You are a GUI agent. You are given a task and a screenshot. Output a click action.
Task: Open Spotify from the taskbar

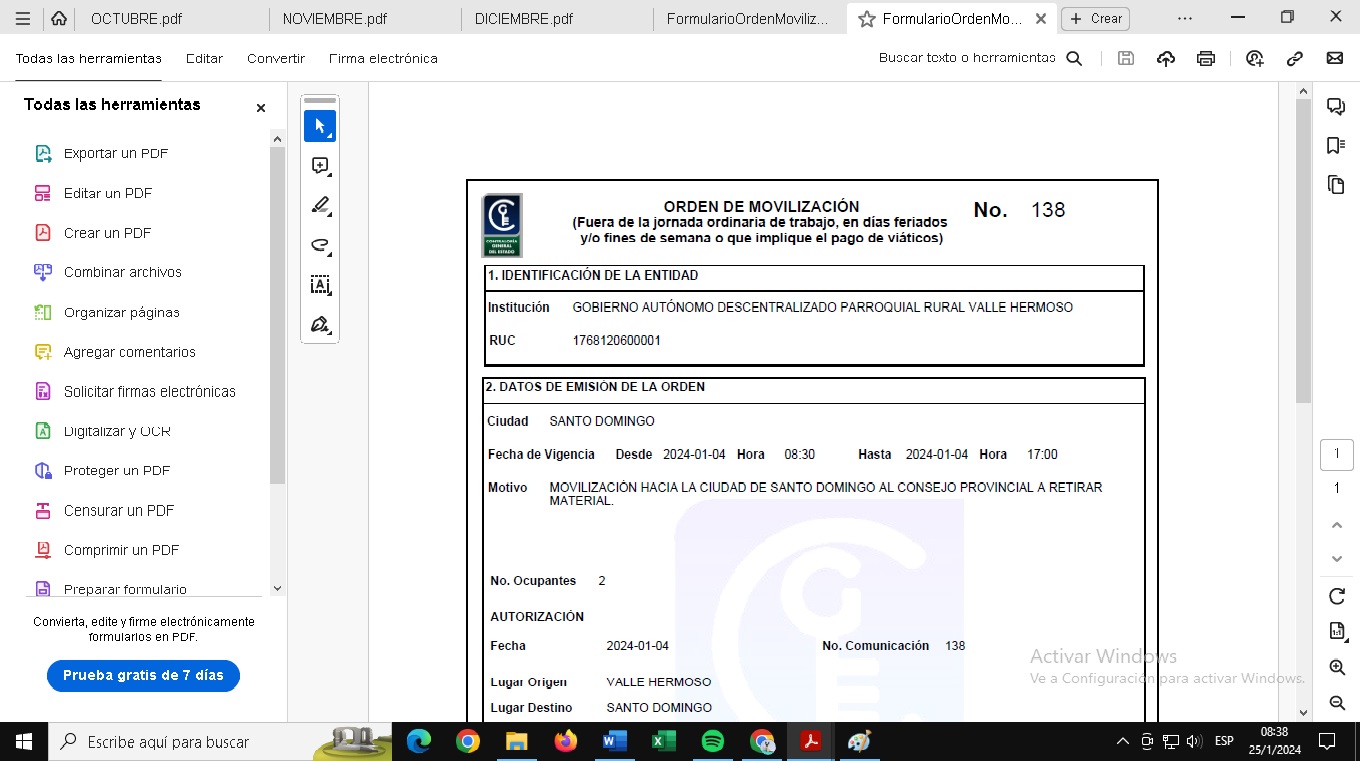pyautogui.click(x=712, y=742)
